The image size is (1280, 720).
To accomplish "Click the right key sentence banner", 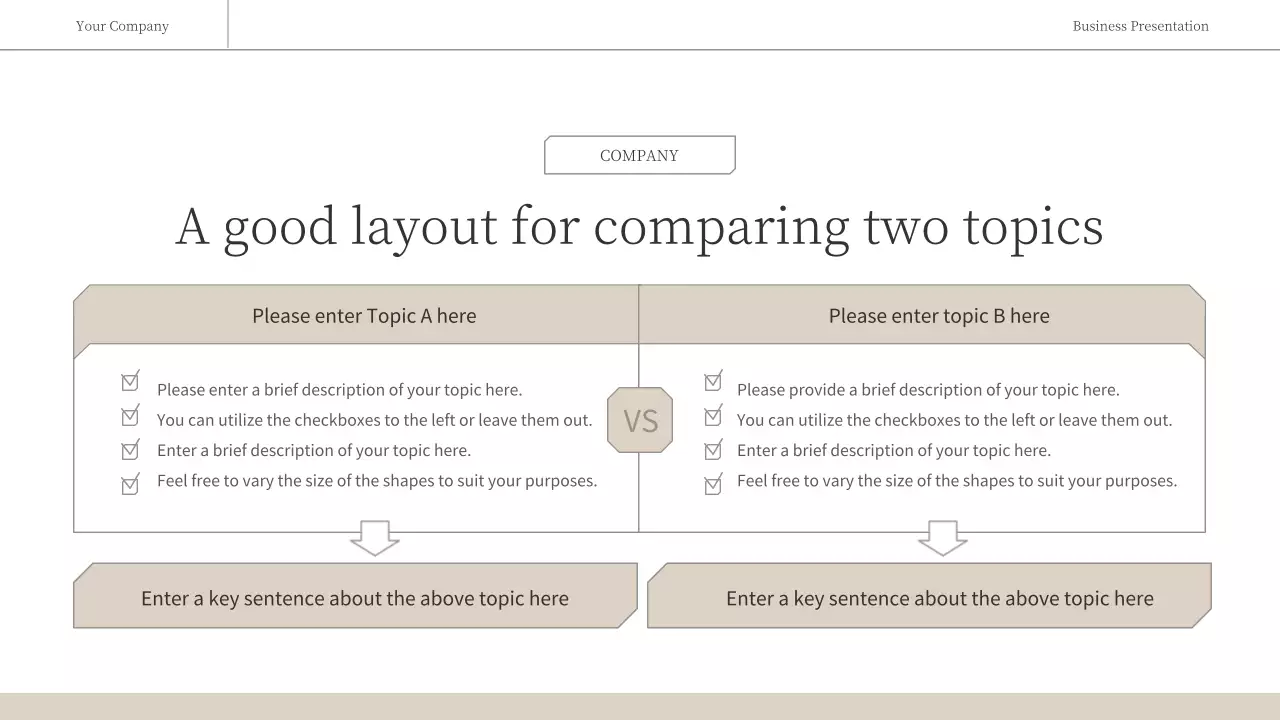I will [939, 598].
